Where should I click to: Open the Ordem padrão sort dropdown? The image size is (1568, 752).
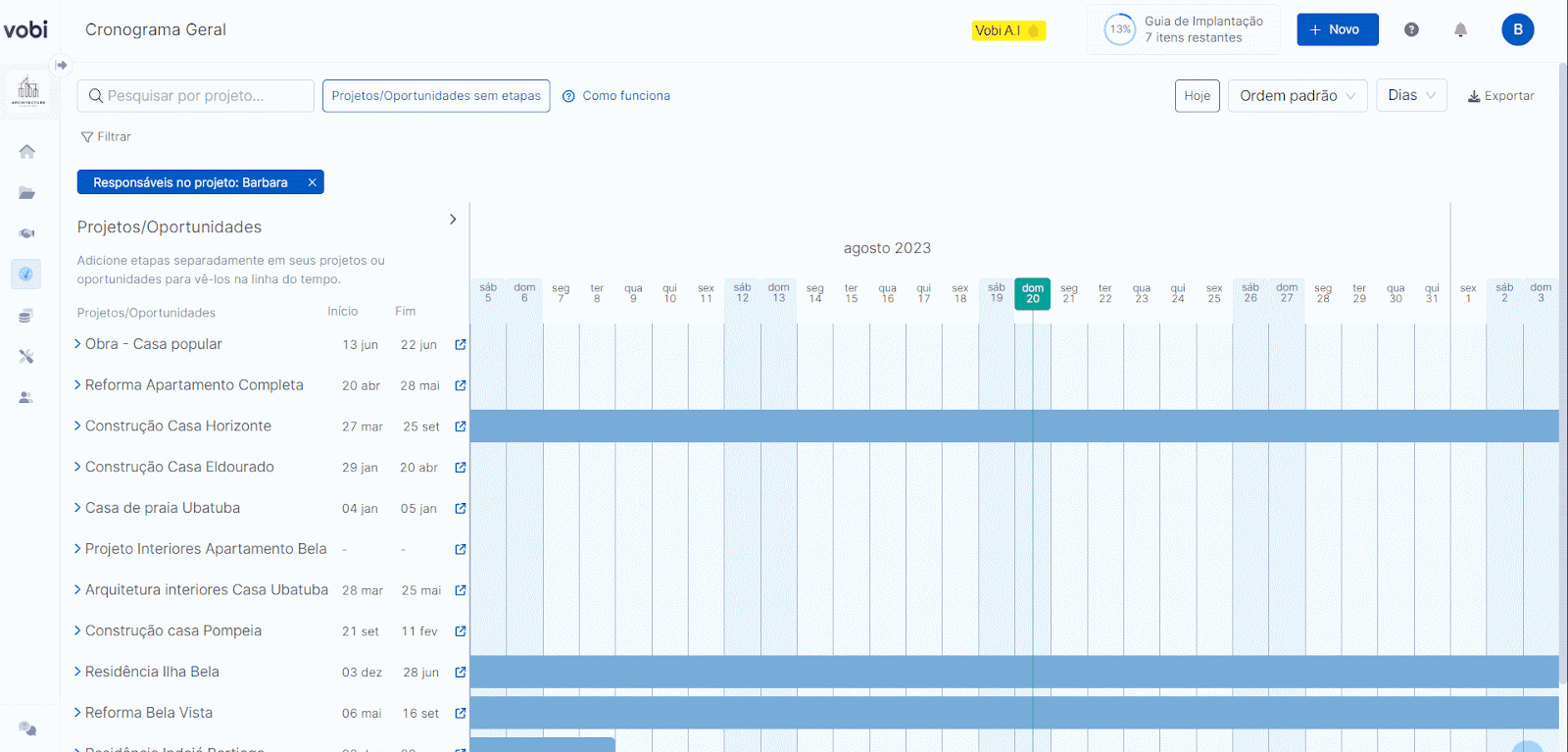coord(1298,96)
